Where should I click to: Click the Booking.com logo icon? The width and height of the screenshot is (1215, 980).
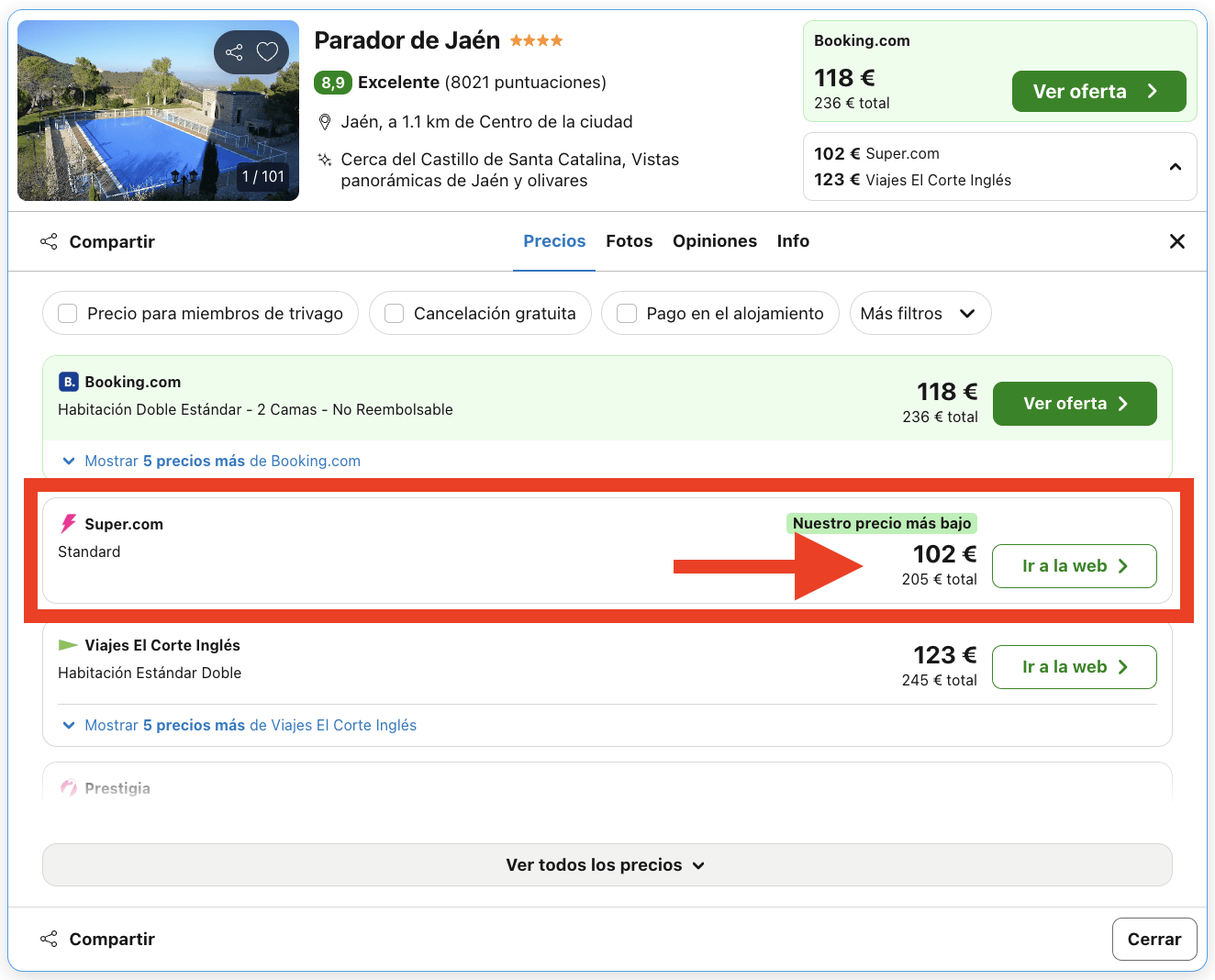pos(68,382)
